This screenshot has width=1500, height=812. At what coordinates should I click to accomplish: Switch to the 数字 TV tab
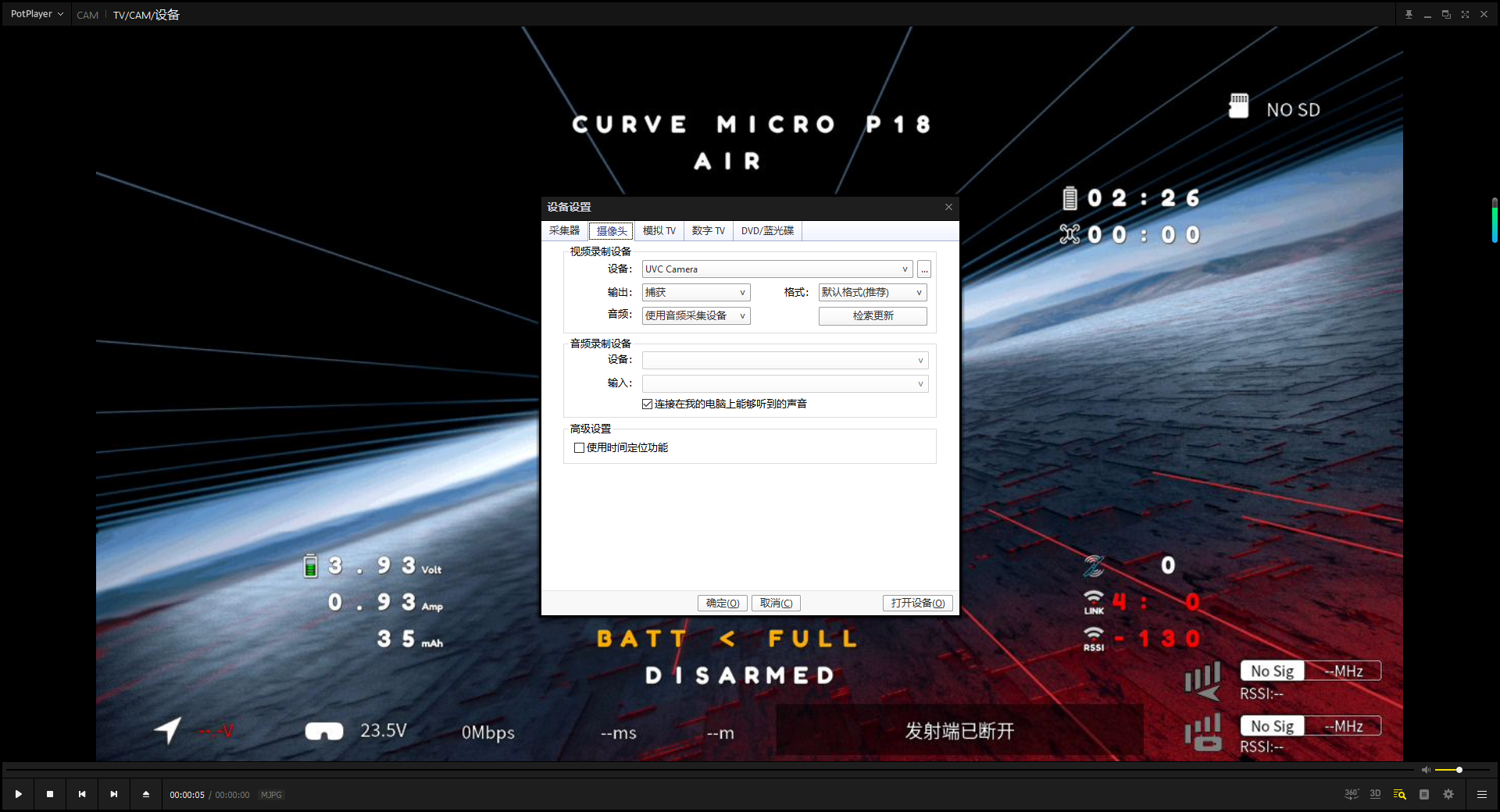click(x=708, y=231)
